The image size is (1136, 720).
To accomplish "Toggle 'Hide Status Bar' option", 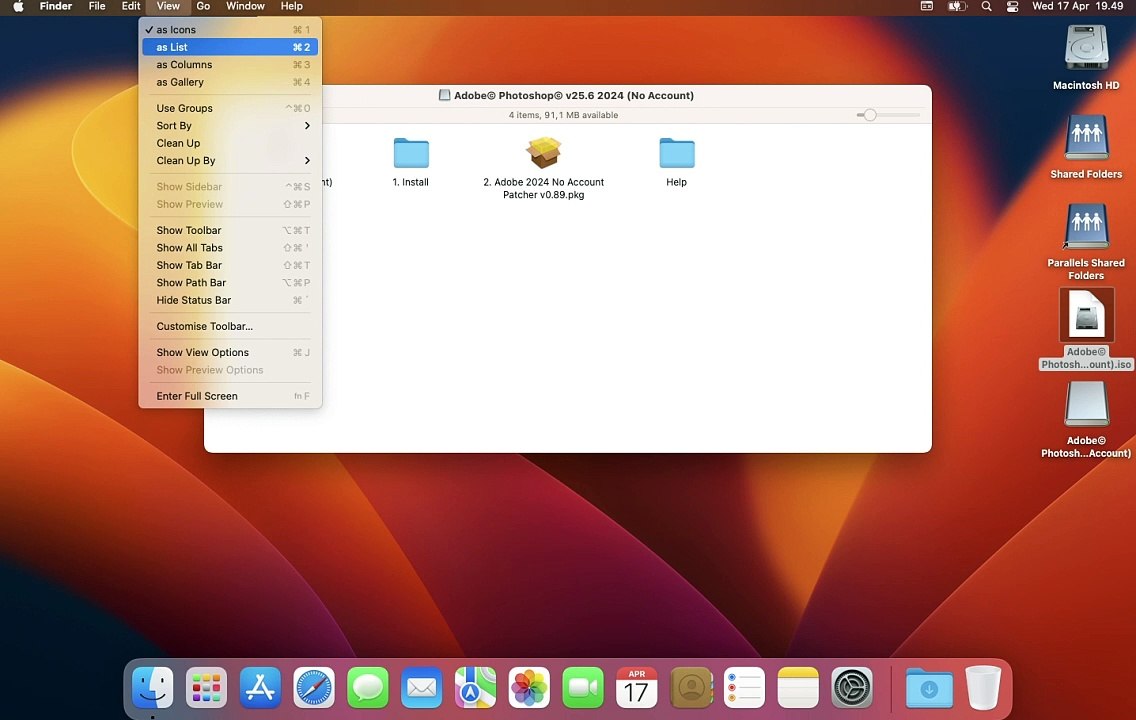I will (230, 300).
